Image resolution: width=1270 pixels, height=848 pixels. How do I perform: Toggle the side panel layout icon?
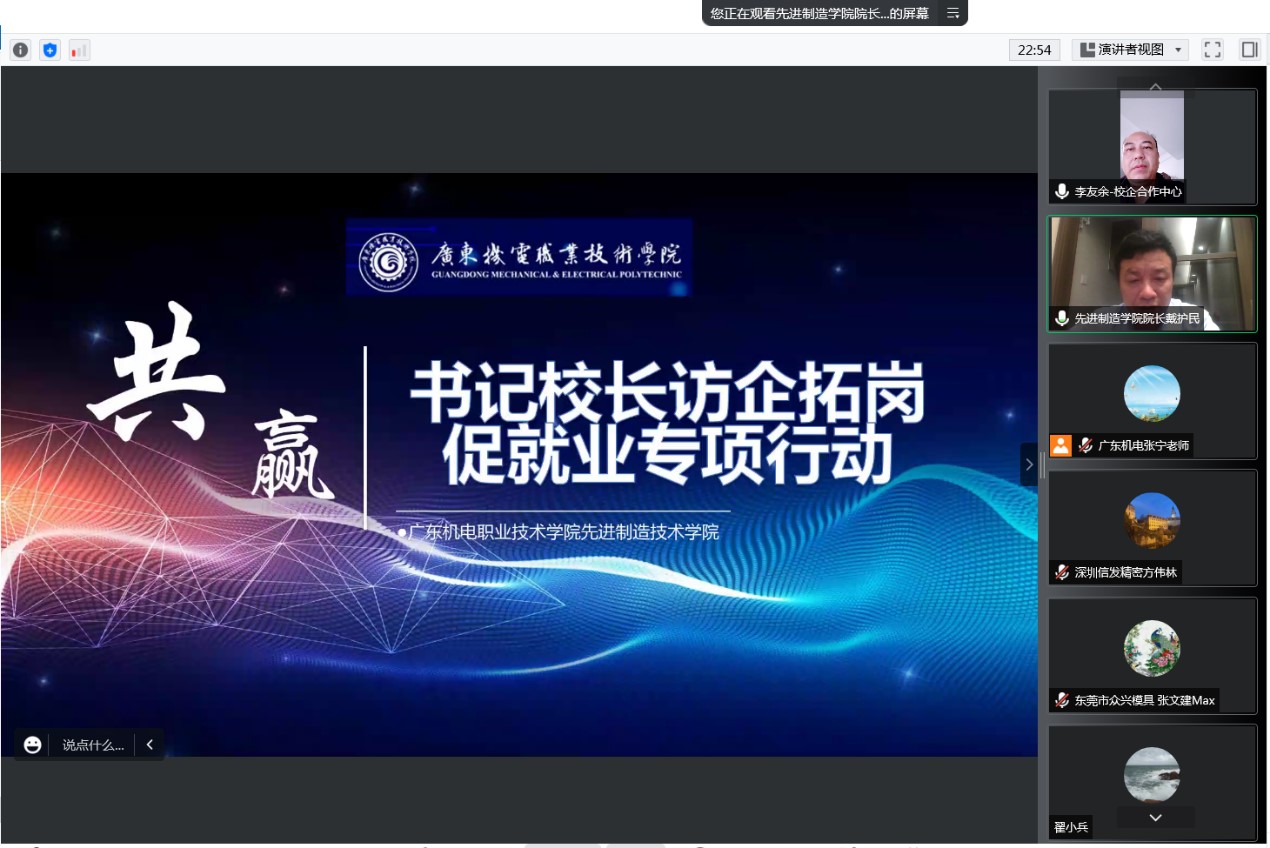tap(1249, 50)
